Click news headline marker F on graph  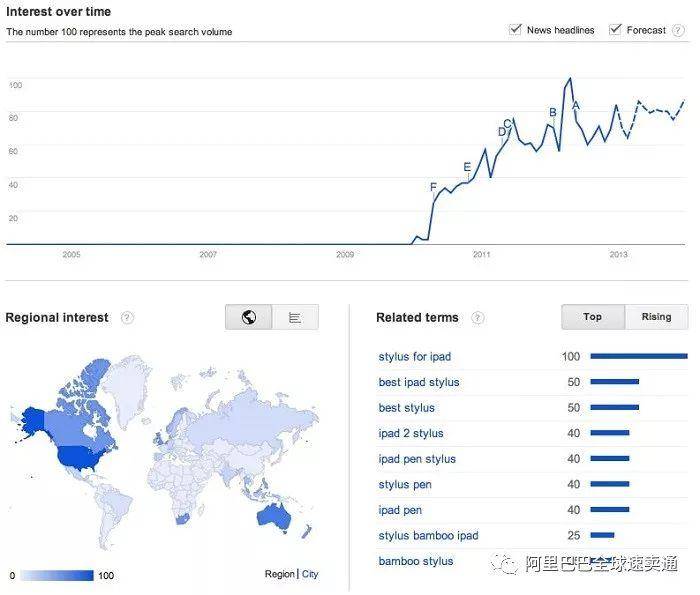(433, 187)
